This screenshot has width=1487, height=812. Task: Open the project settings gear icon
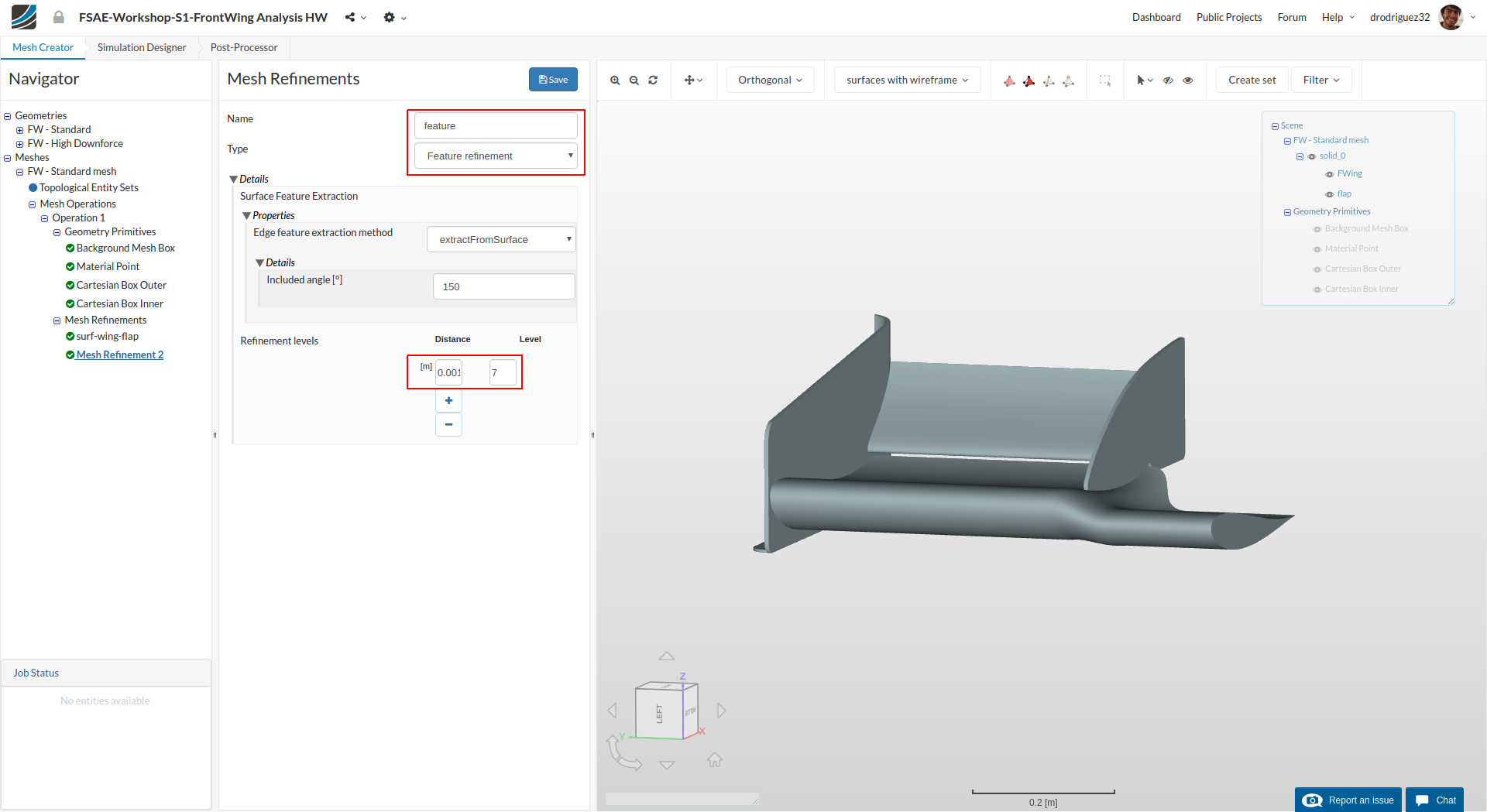coord(390,17)
